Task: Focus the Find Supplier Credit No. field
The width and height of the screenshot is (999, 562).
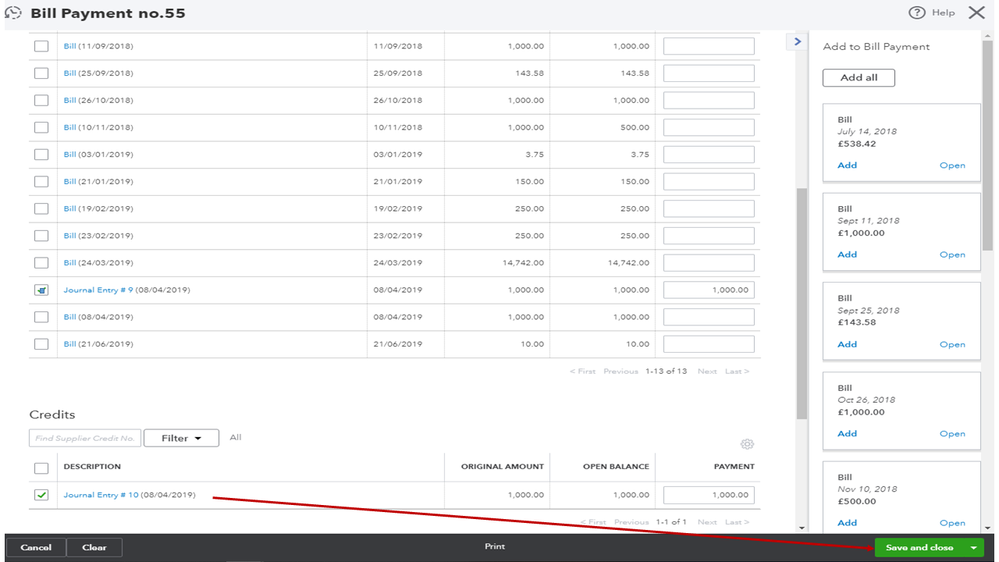Action: 85,438
